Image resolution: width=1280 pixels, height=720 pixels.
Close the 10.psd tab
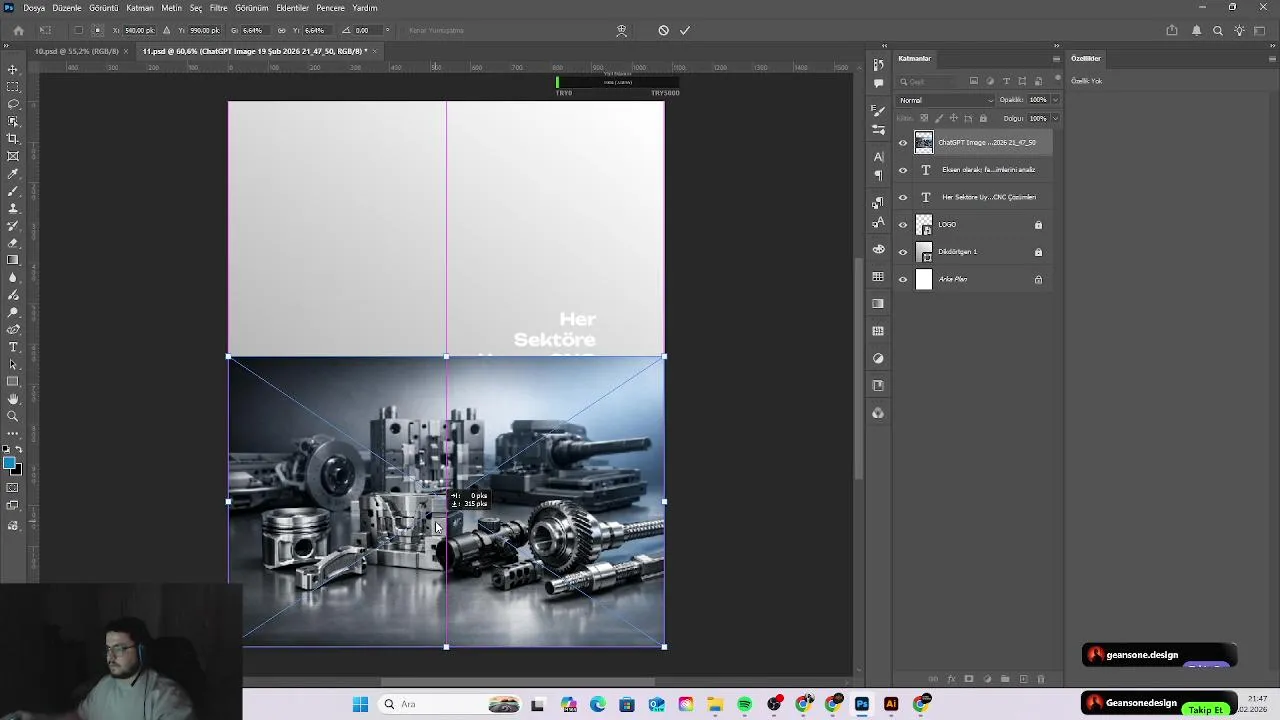coord(125,51)
